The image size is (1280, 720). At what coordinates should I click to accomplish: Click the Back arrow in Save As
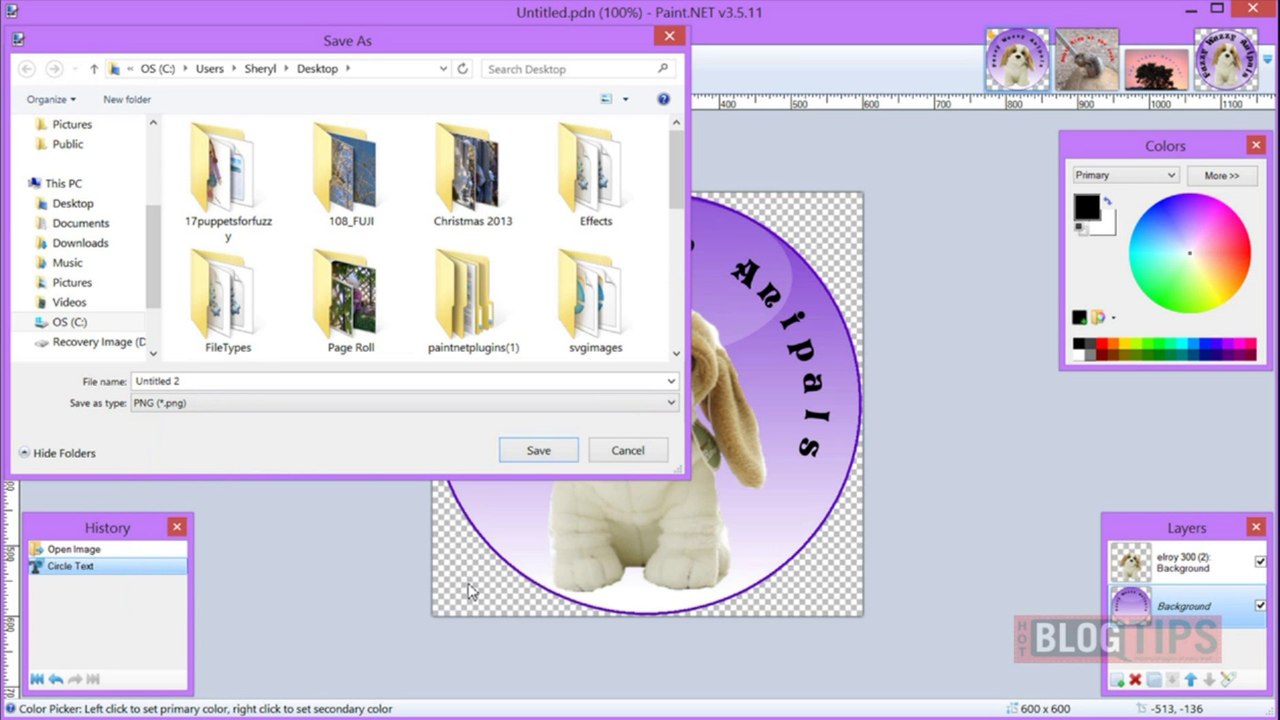tap(27, 69)
